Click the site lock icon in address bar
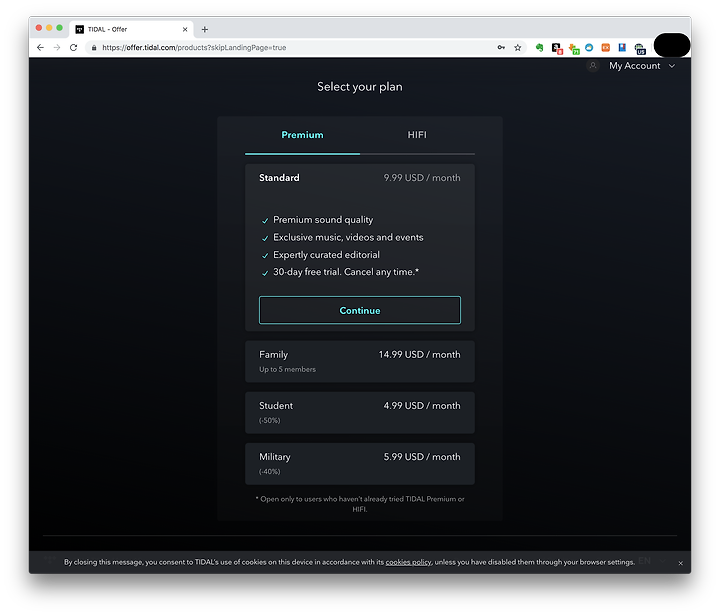The height and width of the screenshot is (615, 720). coord(94,47)
